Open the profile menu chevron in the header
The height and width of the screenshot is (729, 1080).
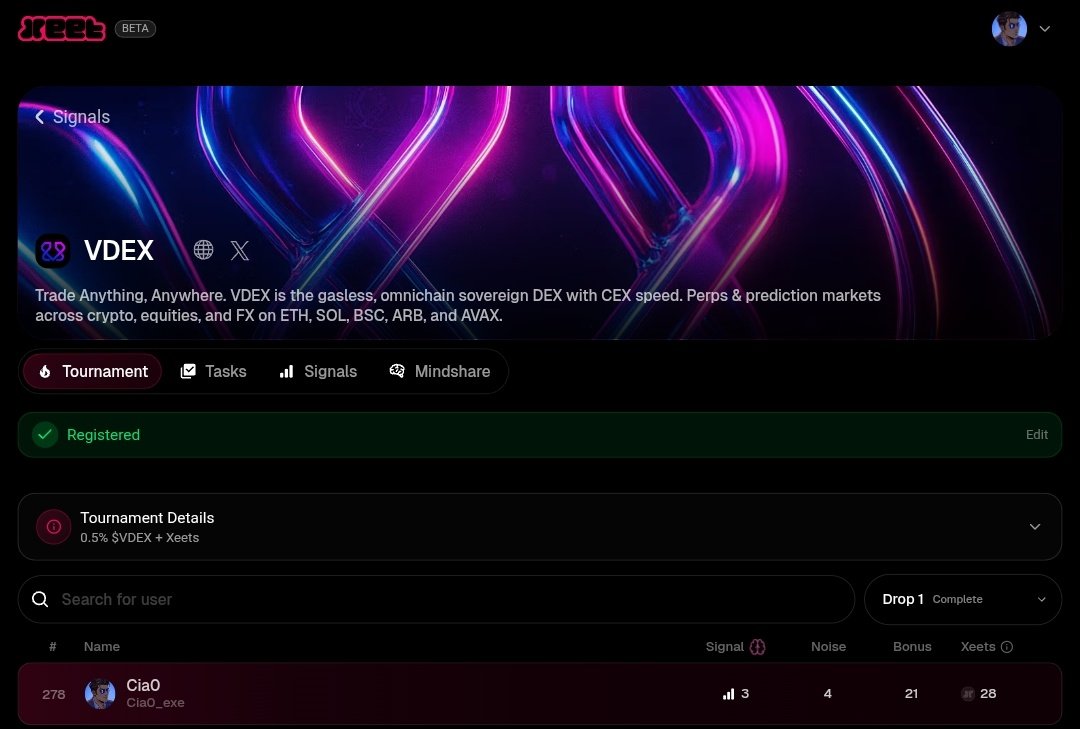point(1046,28)
